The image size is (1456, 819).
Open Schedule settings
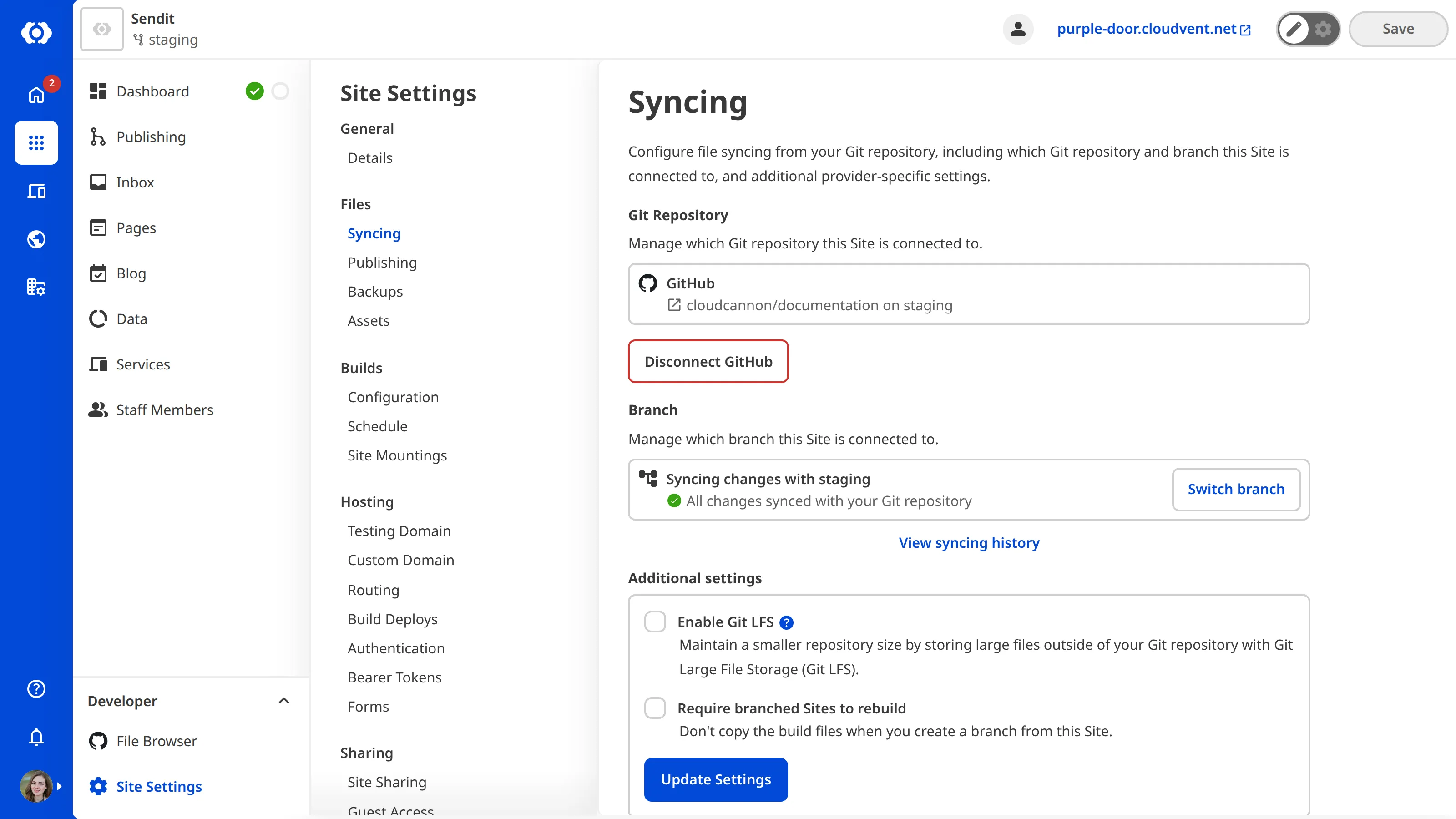pyautogui.click(x=377, y=426)
